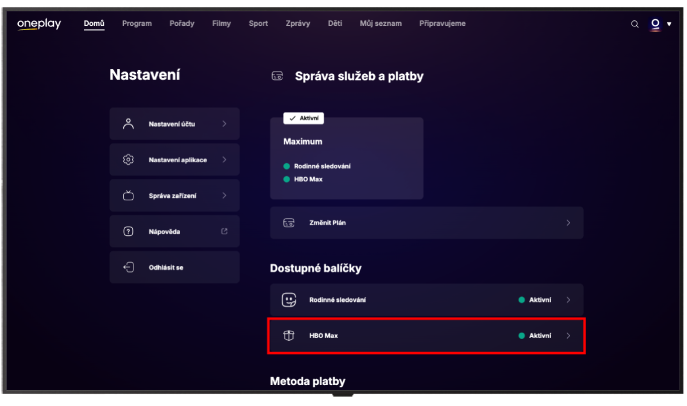Click the oneplay logo
The image size is (687, 406).
tap(39, 24)
